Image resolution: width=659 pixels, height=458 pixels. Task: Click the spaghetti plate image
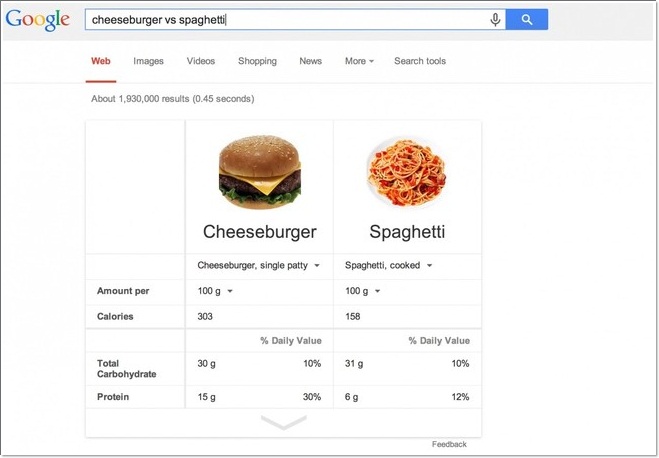tap(406, 172)
